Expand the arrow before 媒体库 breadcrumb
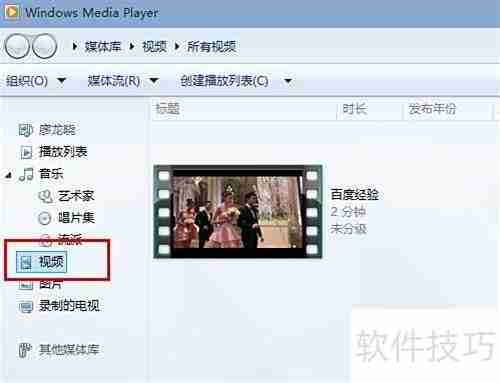The image size is (500, 383). (x=75, y=46)
